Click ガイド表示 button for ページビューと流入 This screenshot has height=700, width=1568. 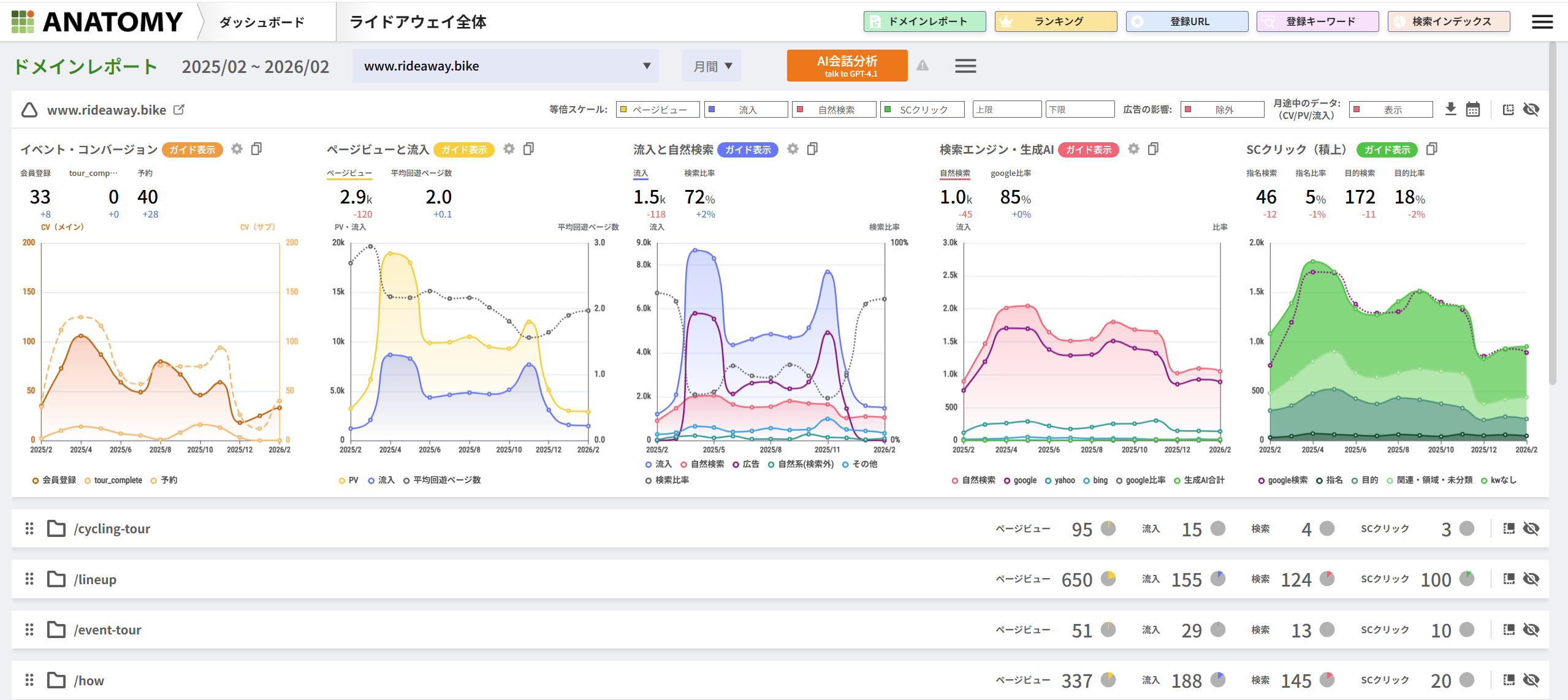click(463, 150)
